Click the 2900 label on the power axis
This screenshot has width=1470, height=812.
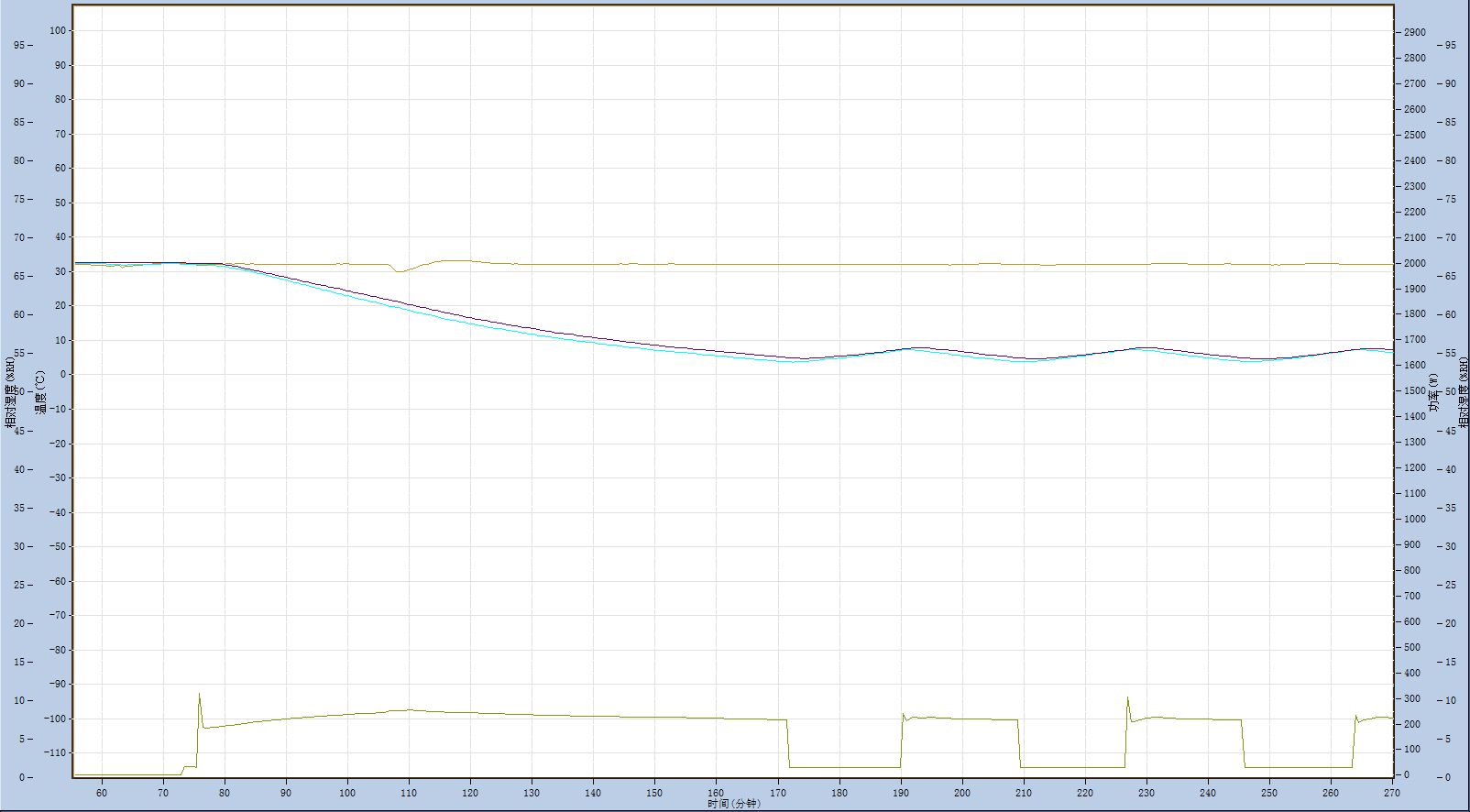pos(1414,32)
